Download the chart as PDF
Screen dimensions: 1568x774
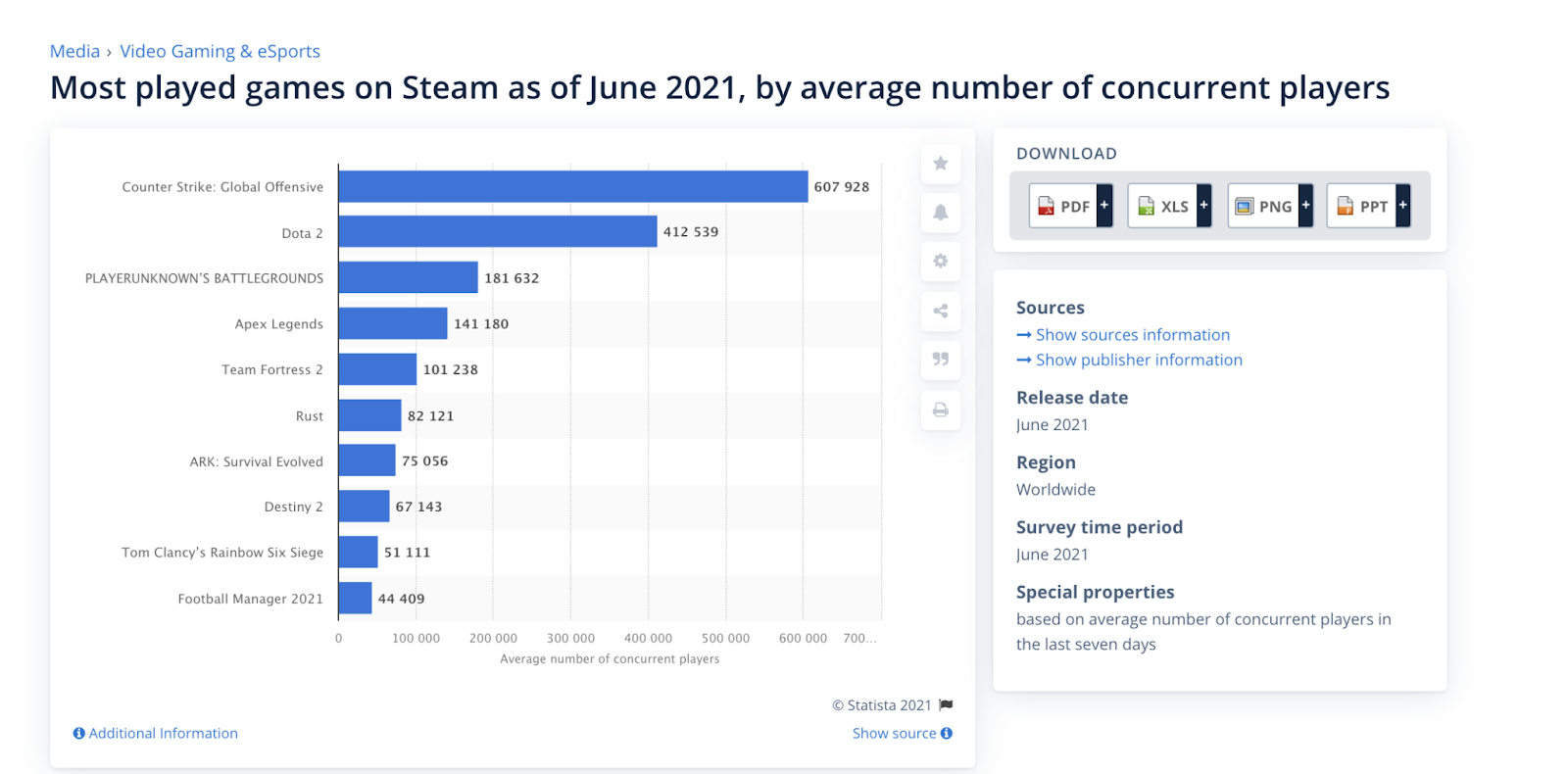pos(1062,206)
